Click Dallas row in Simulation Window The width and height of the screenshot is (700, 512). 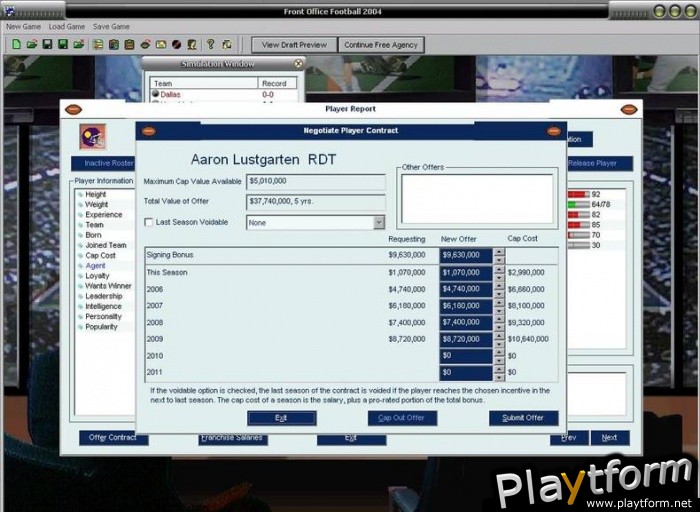[x=224, y=95]
